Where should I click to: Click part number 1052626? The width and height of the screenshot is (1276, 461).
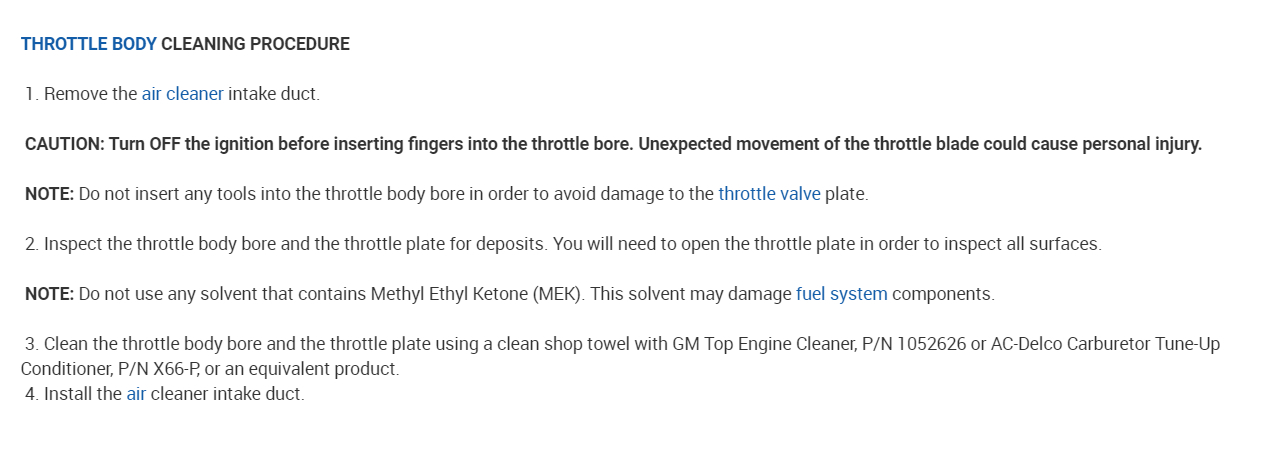tap(931, 344)
